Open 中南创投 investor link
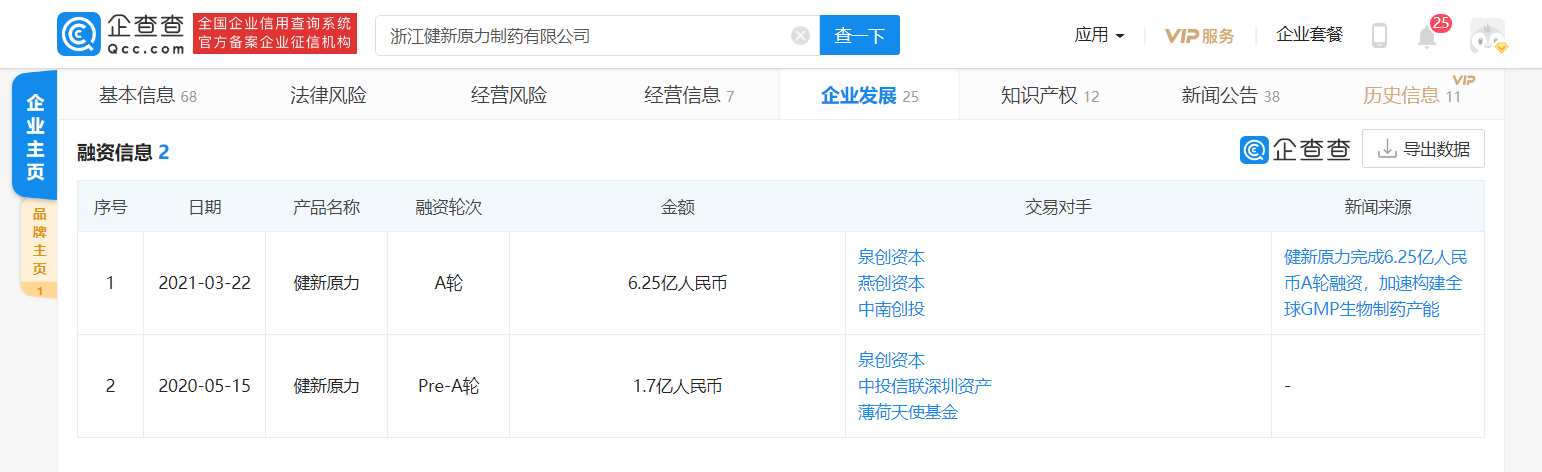The height and width of the screenshot is (472, 1542). tap(891, 309)
